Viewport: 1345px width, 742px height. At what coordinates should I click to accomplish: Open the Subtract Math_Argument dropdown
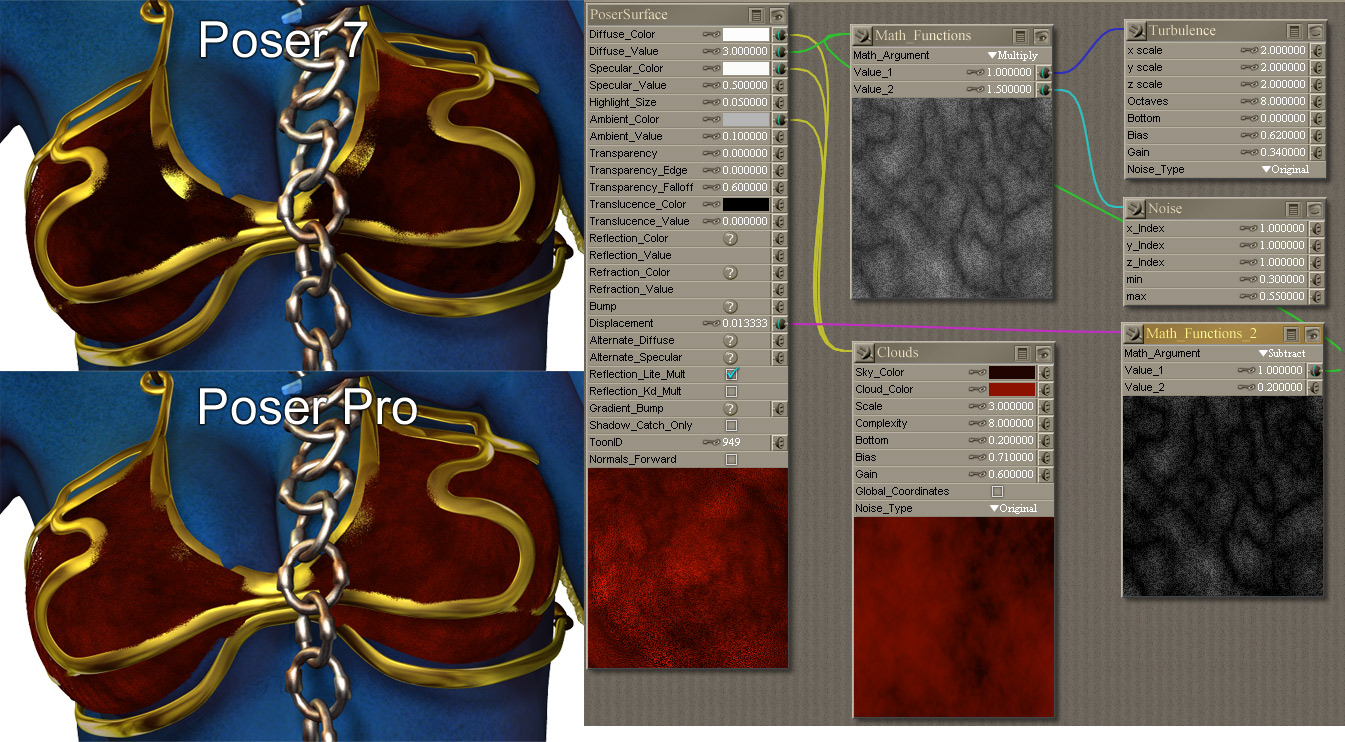pos(1281,353)
